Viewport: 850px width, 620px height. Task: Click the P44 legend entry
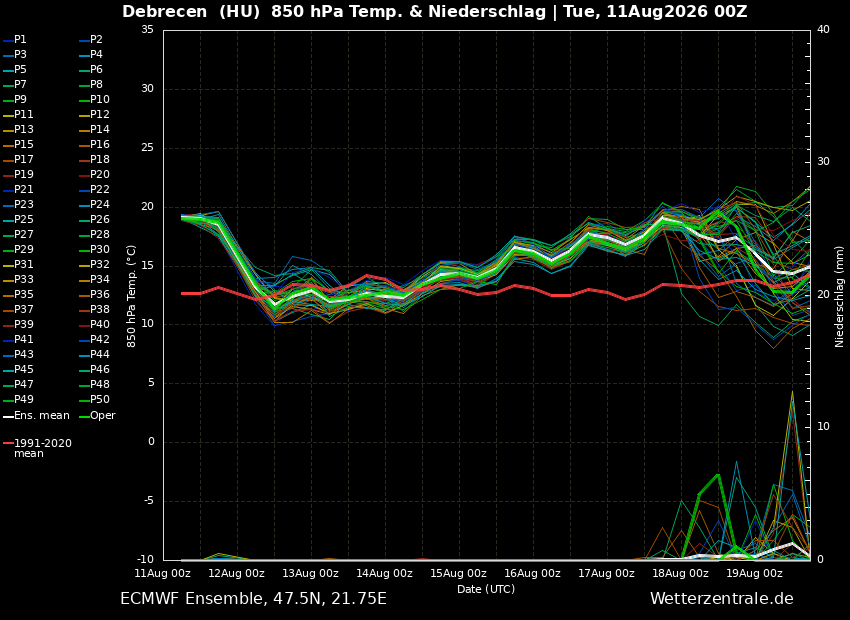(94, 354)
